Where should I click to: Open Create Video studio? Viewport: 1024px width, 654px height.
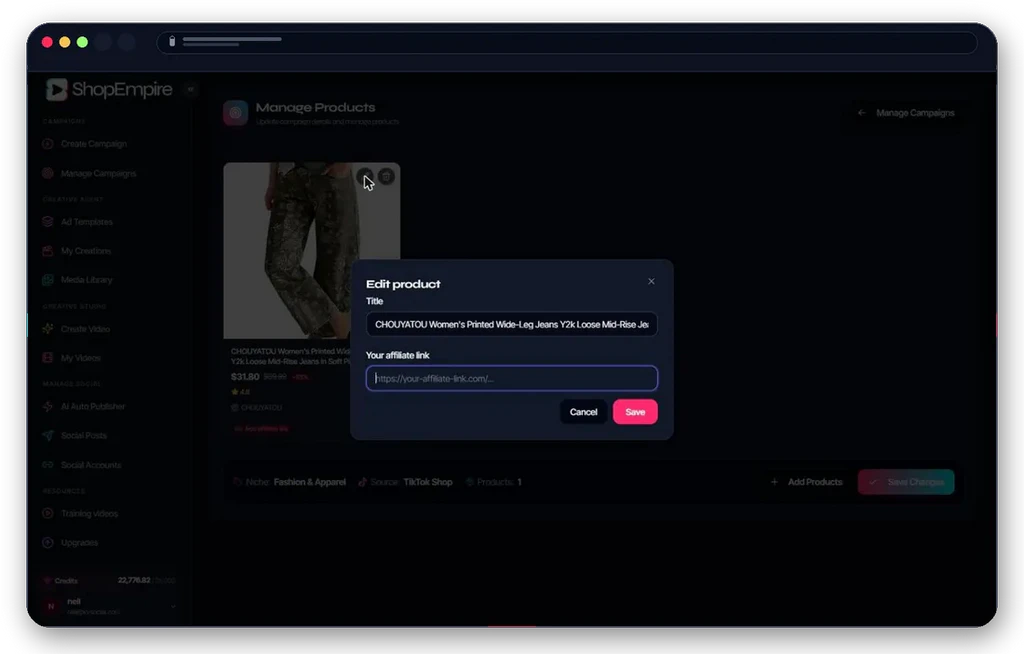tap(86, 329)
